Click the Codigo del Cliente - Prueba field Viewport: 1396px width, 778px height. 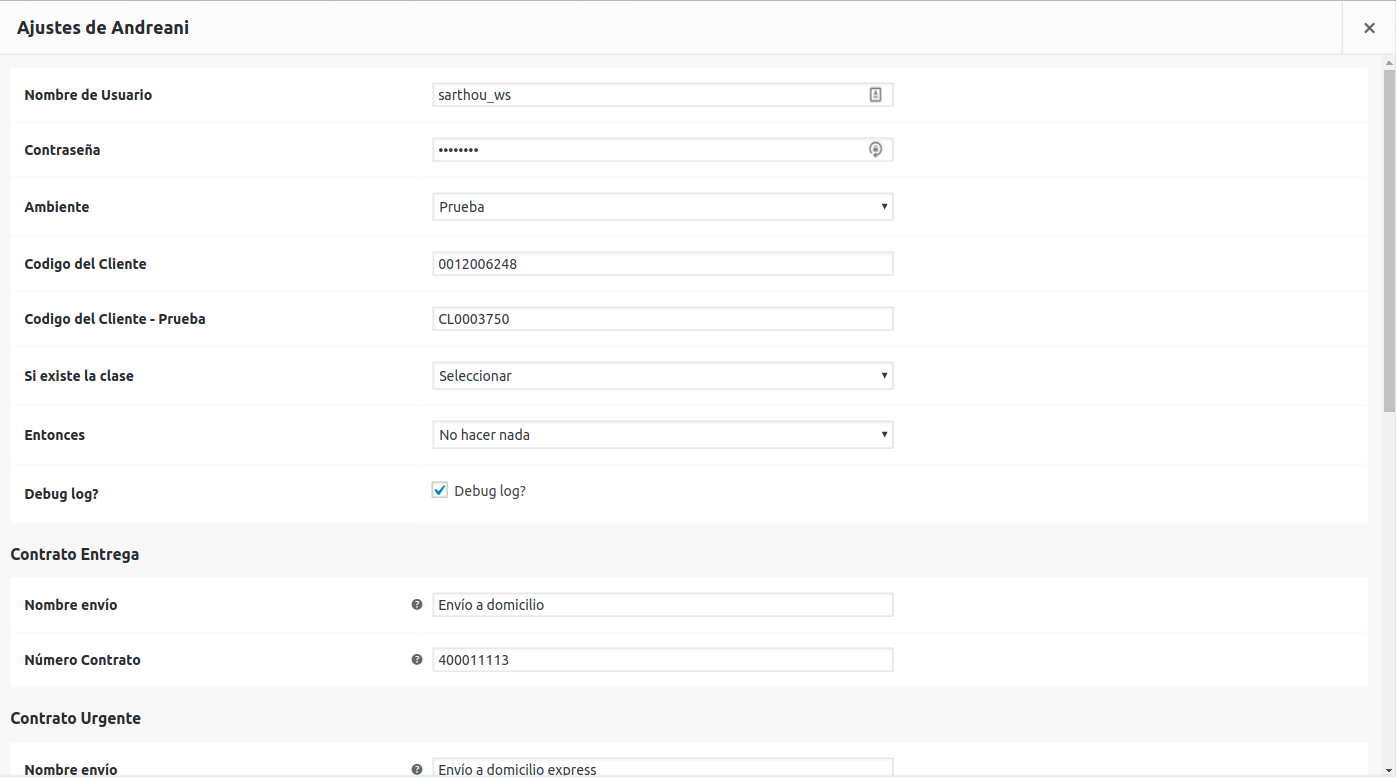coord(663,319)
